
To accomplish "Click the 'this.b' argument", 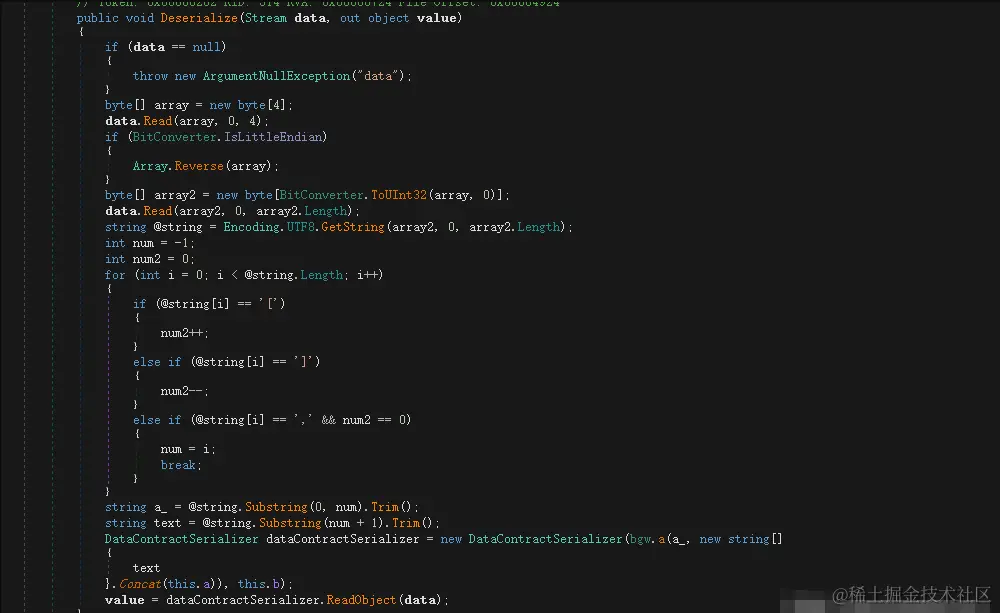I will [258, 584].
